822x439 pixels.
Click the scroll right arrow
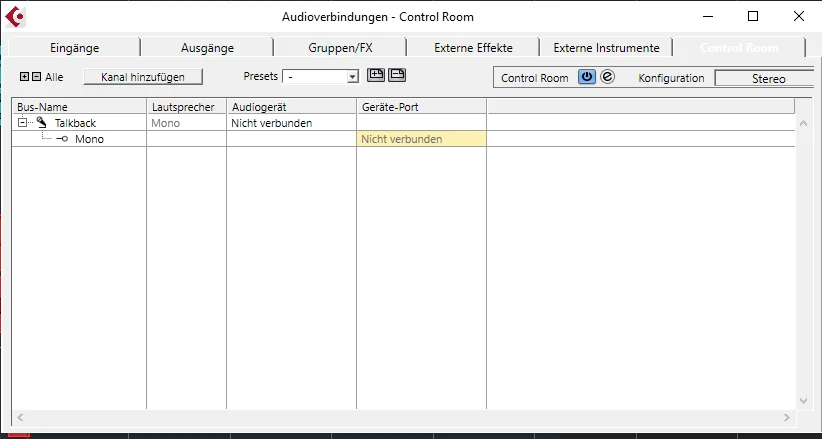(x=786, y=417)
